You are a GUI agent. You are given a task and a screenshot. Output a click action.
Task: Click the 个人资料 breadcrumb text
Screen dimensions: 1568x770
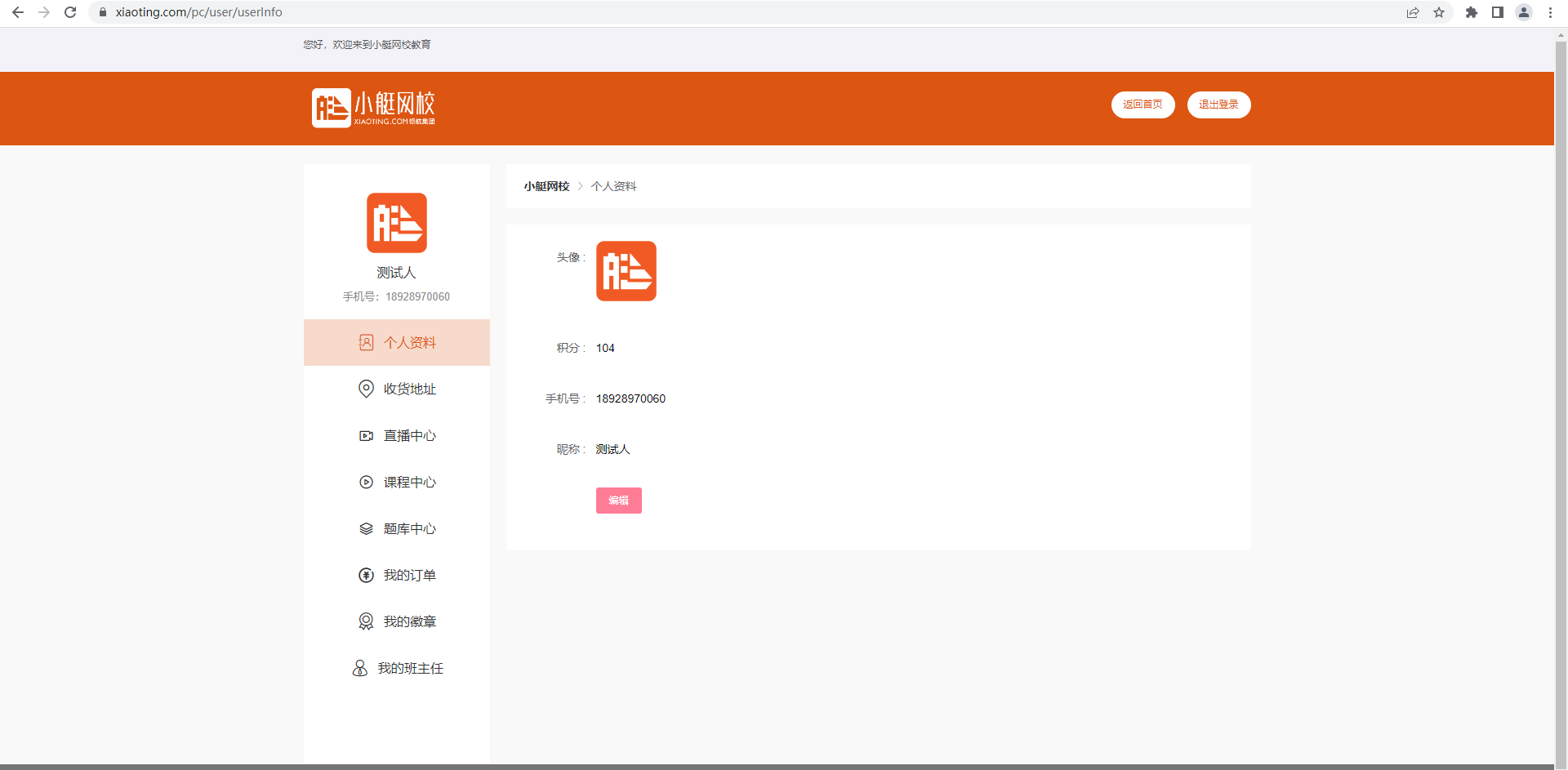point(613,186)
